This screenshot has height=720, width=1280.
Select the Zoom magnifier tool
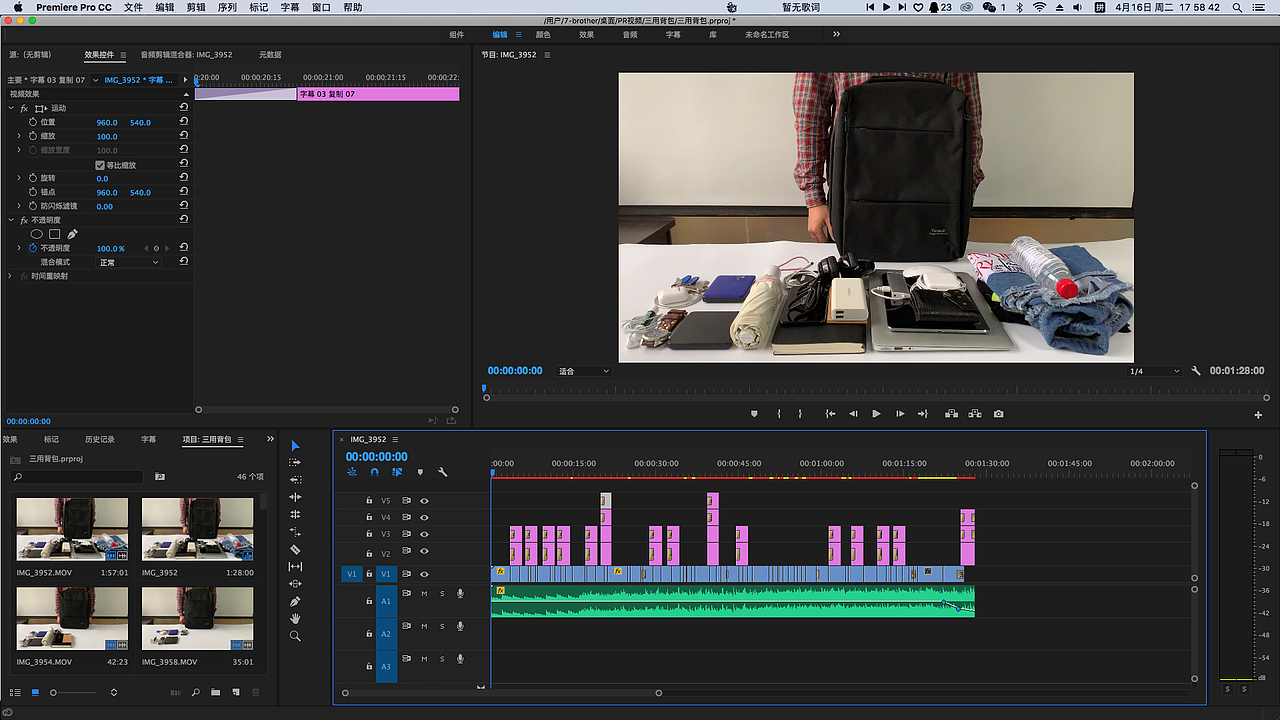(295, 636)
